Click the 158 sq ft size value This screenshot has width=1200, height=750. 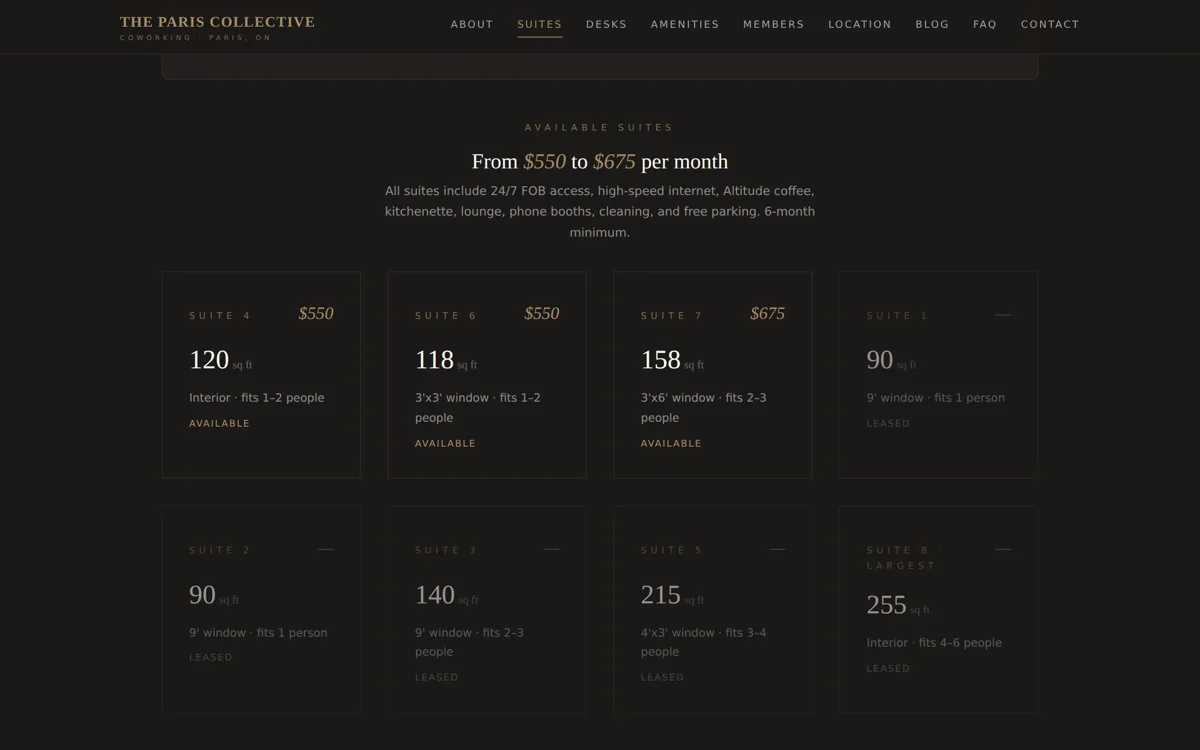tap(673, 360)
